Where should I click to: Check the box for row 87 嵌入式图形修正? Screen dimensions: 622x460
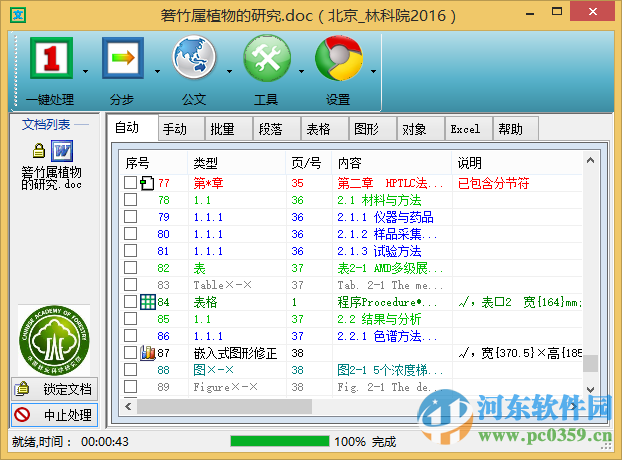coord(131,353)
